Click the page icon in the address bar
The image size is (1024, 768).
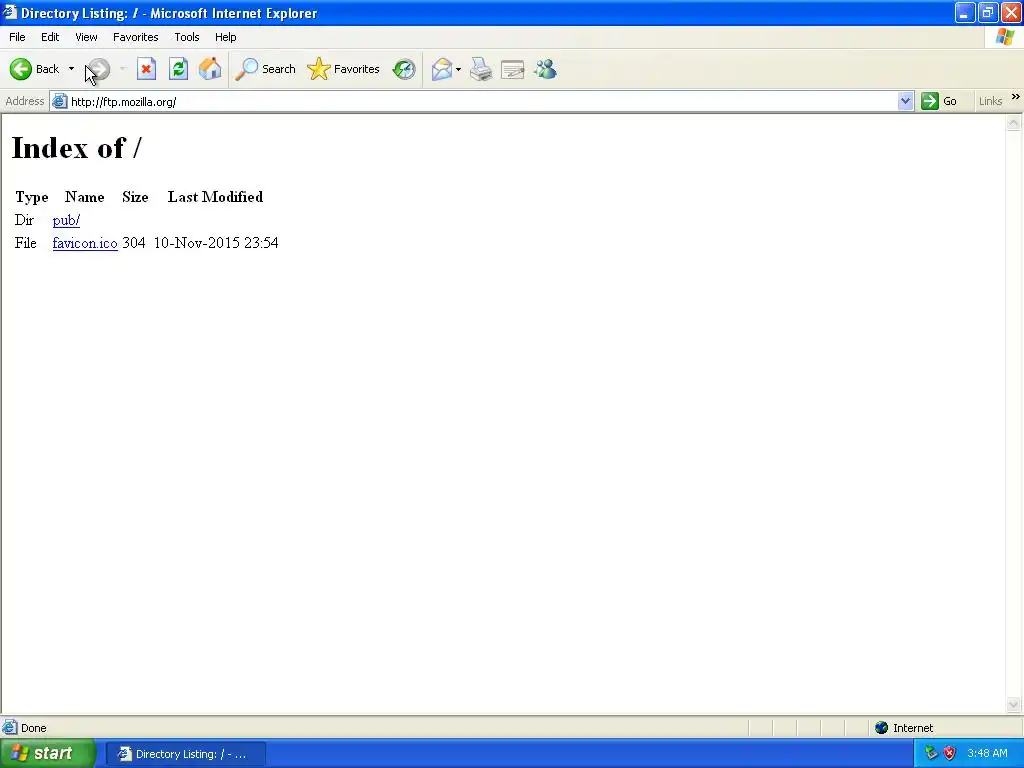tap(59, 101)
